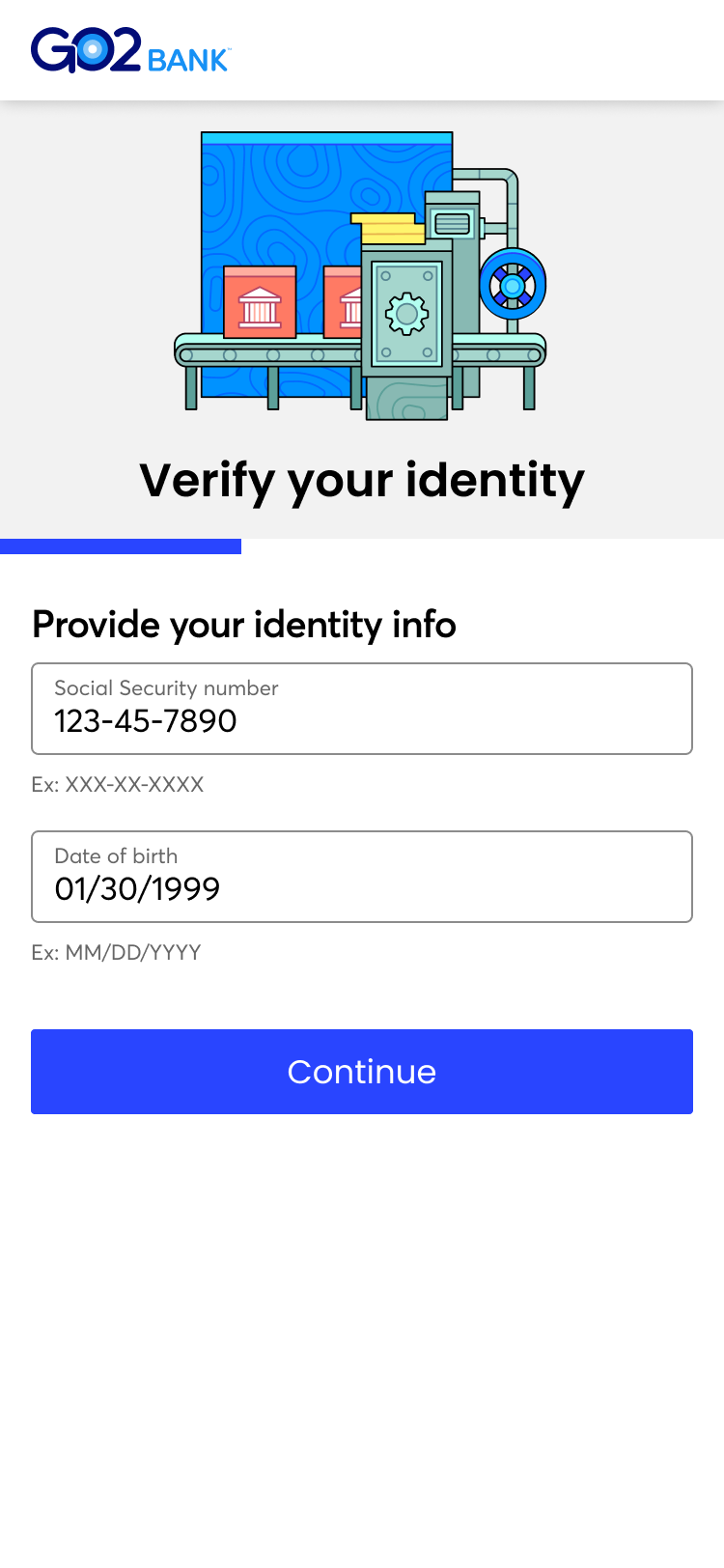
Task: Click the entered value 01/30/1999
Action: point(137,889)
